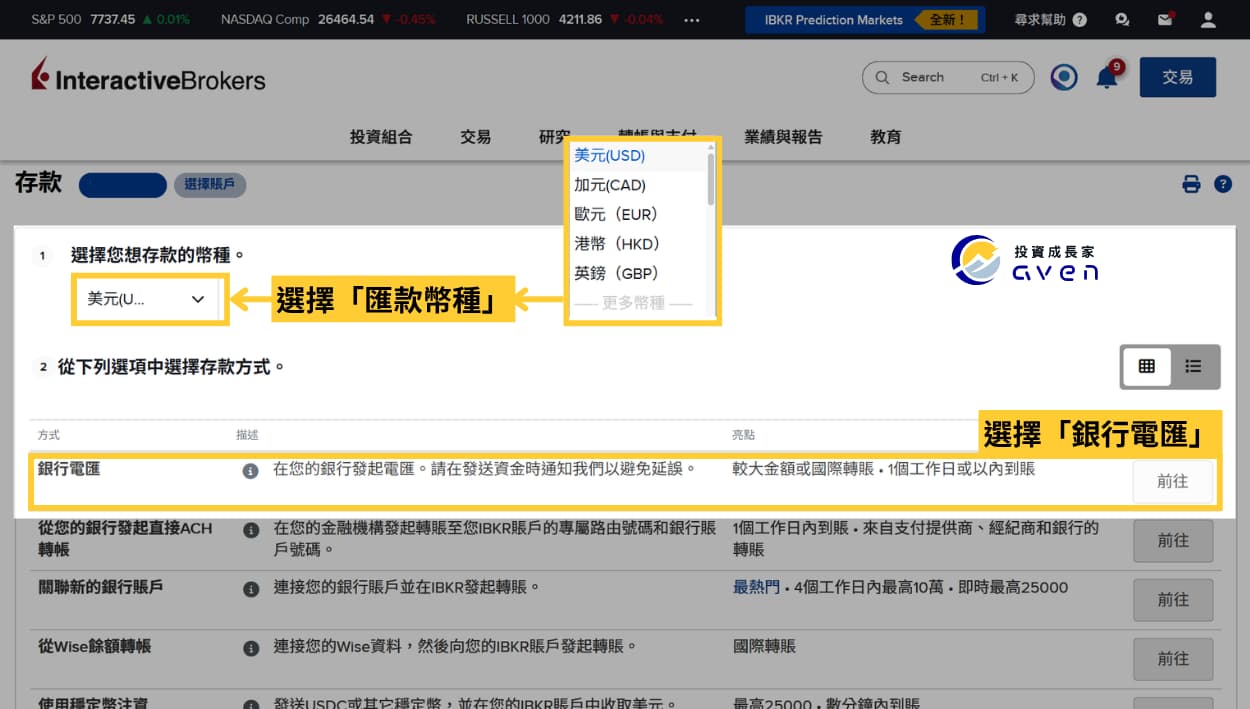Open the IBot circular assistant icon
The width and height of the screenshot is (1250, 709).
tap(1064, 77)
